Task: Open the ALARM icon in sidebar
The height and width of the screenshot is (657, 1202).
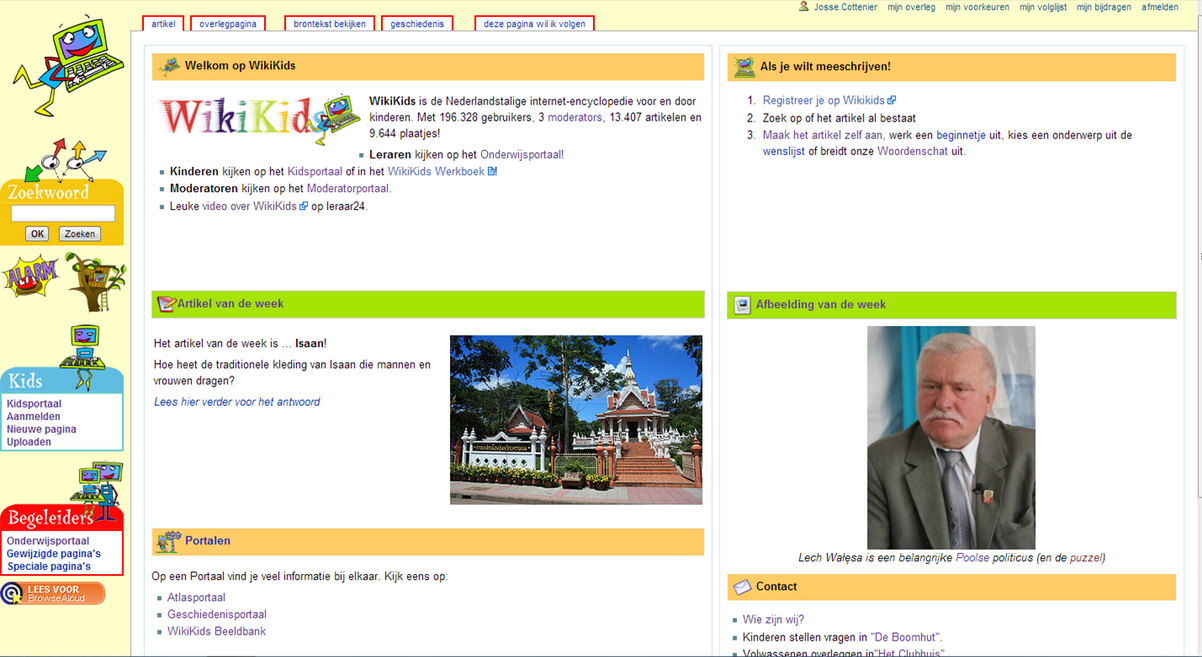Action: click(30, 277)
